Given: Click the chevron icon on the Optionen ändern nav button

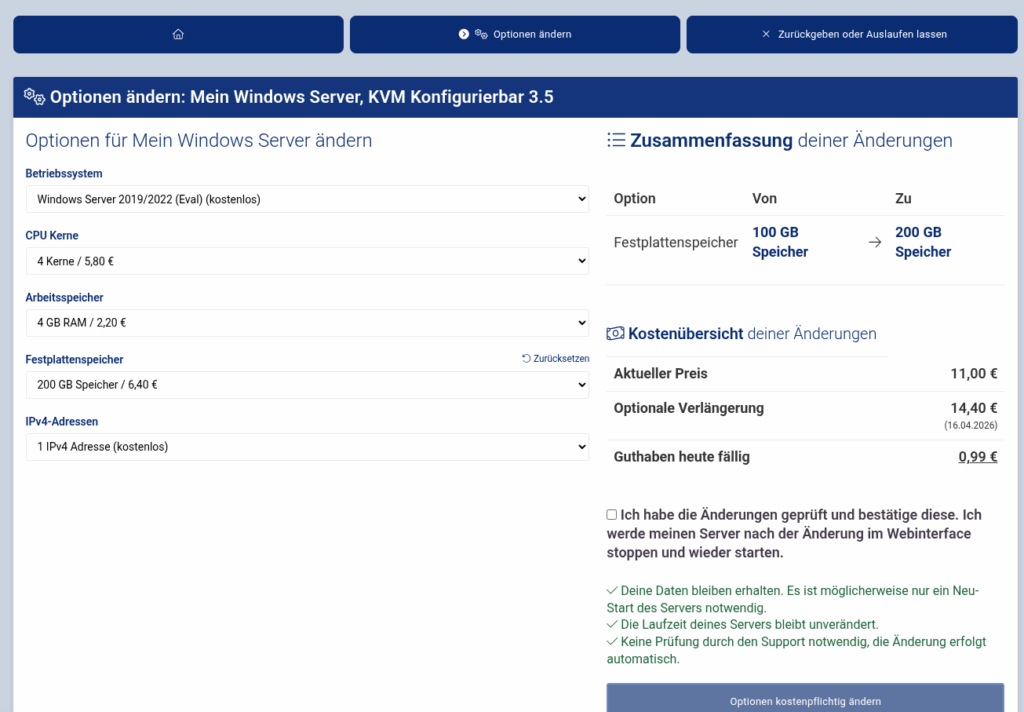Looking at the screenshot, I should pos(464,33).
